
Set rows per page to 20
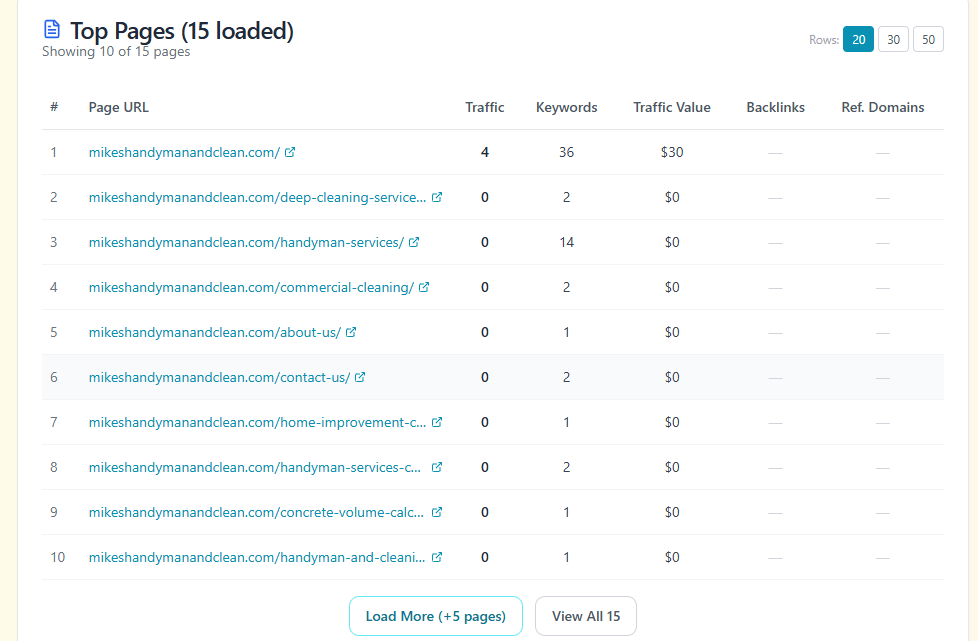pyautogui.click(x=858, y=40)
